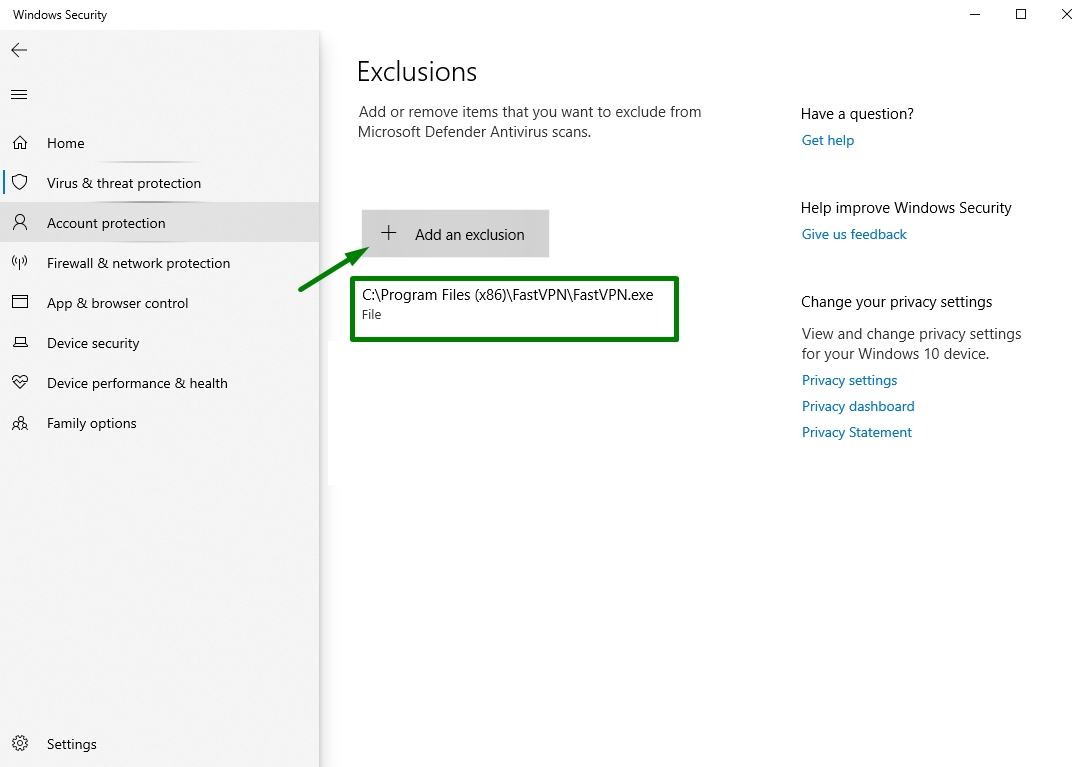Open Device performance & health
The height and width of the screenshot is (767, 1086).
click(x=159, y=383)
